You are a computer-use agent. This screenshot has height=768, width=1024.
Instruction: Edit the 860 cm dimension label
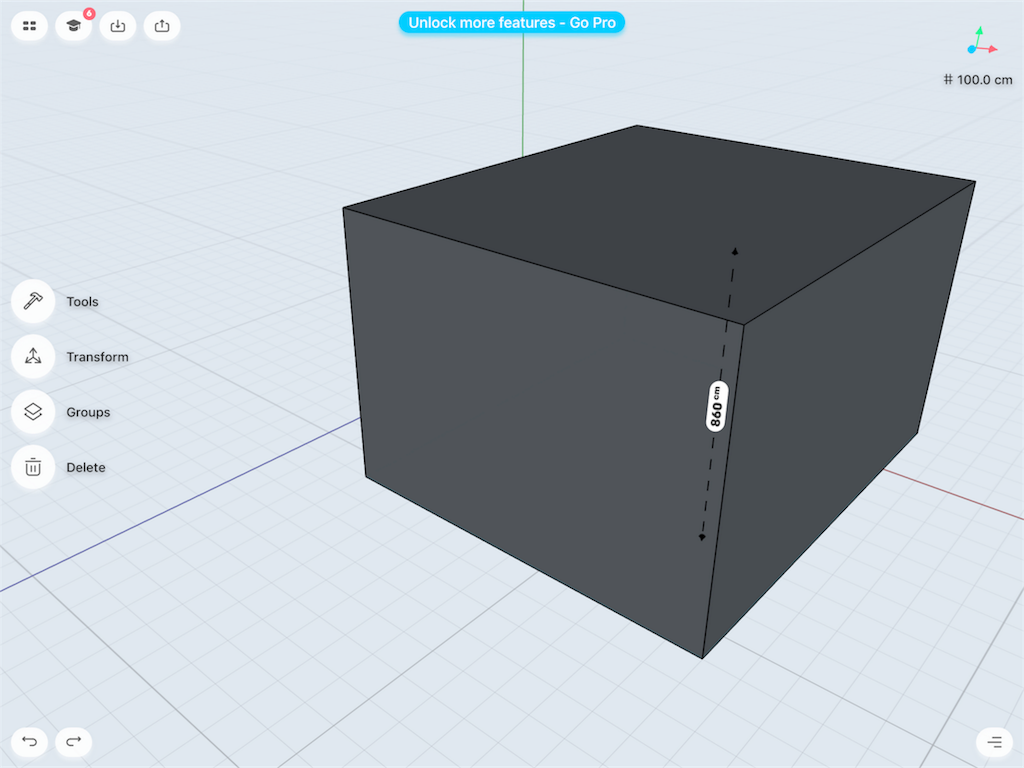tap(716, 406)
